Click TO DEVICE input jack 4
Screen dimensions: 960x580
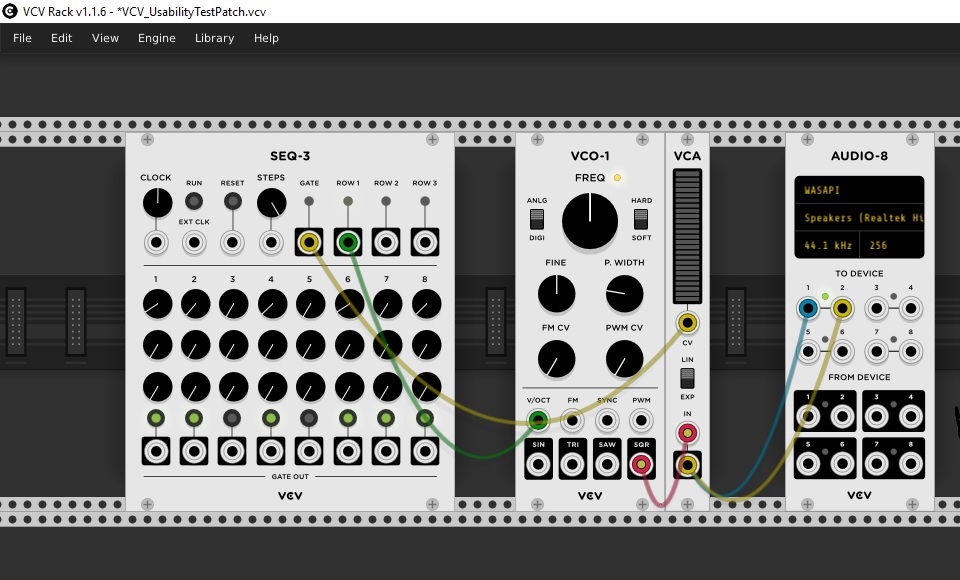tap(910, 308)
